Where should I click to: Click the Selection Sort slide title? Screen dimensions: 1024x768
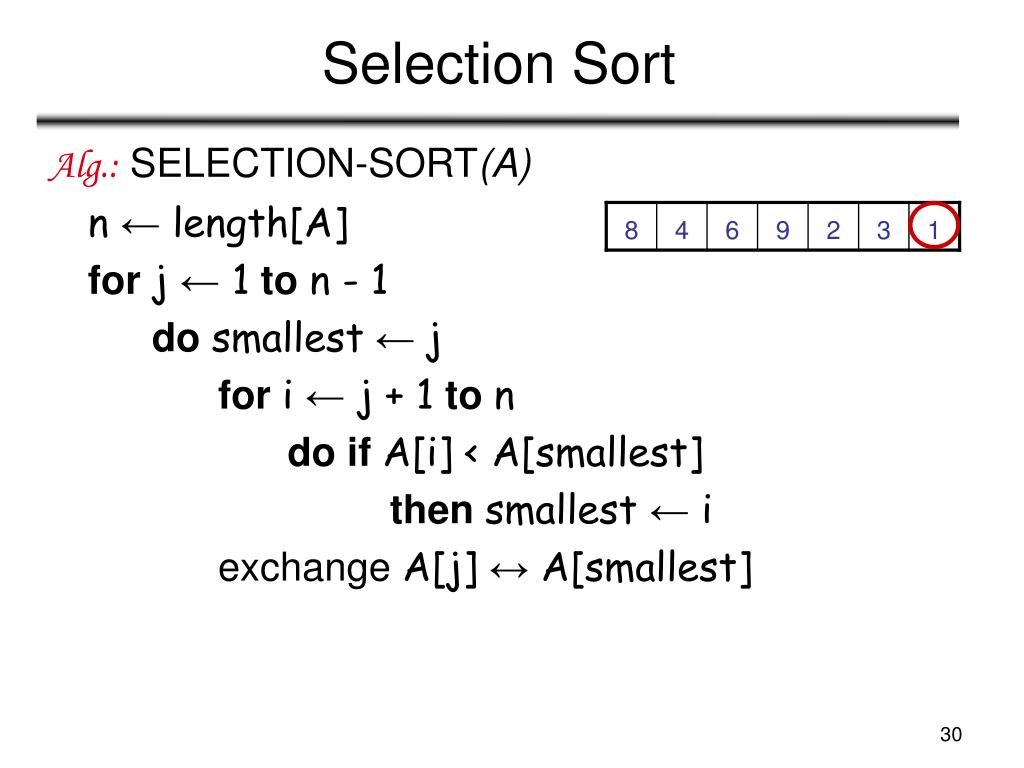498,63
